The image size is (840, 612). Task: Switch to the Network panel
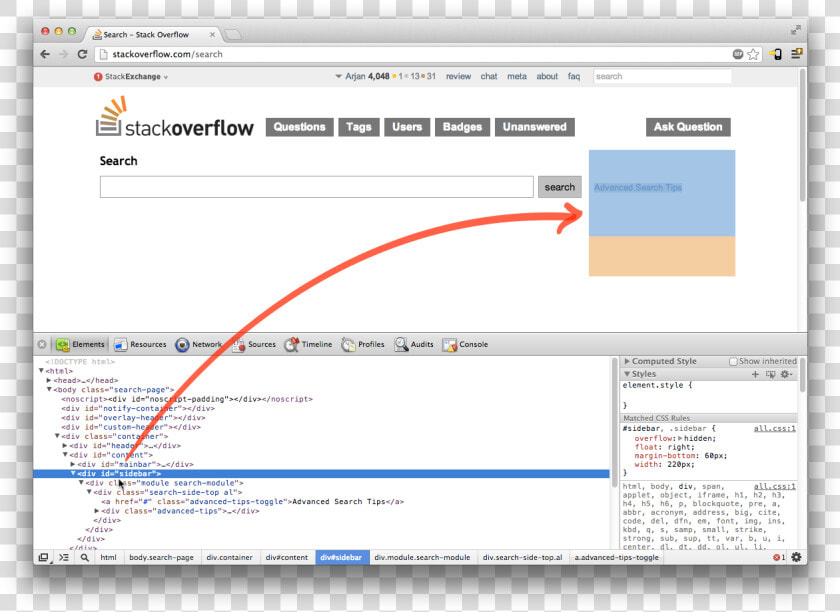pyautogui.click(x=198, y=345)
